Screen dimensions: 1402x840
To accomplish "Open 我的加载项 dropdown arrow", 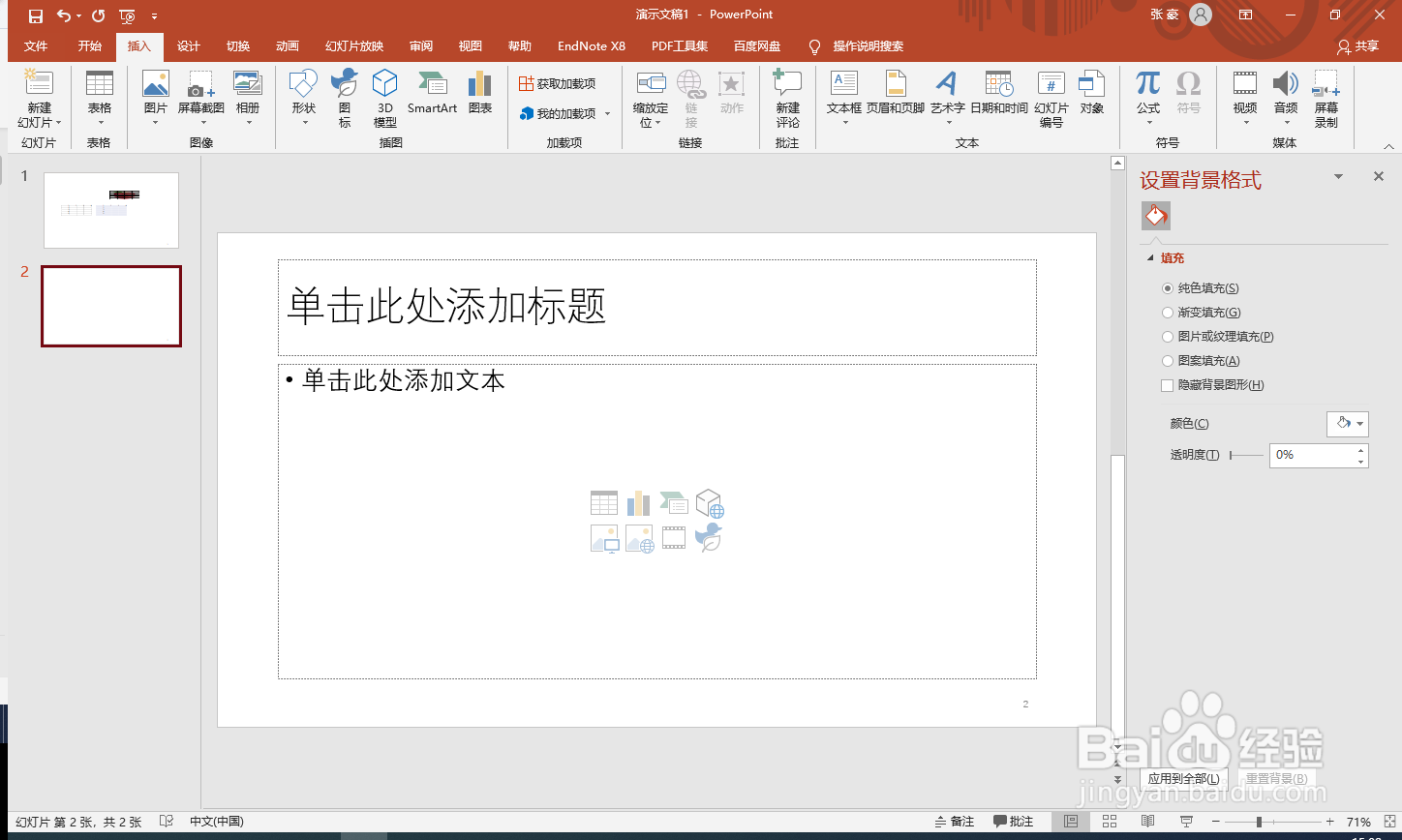I will pyautogui.click(x=608, y=114).
